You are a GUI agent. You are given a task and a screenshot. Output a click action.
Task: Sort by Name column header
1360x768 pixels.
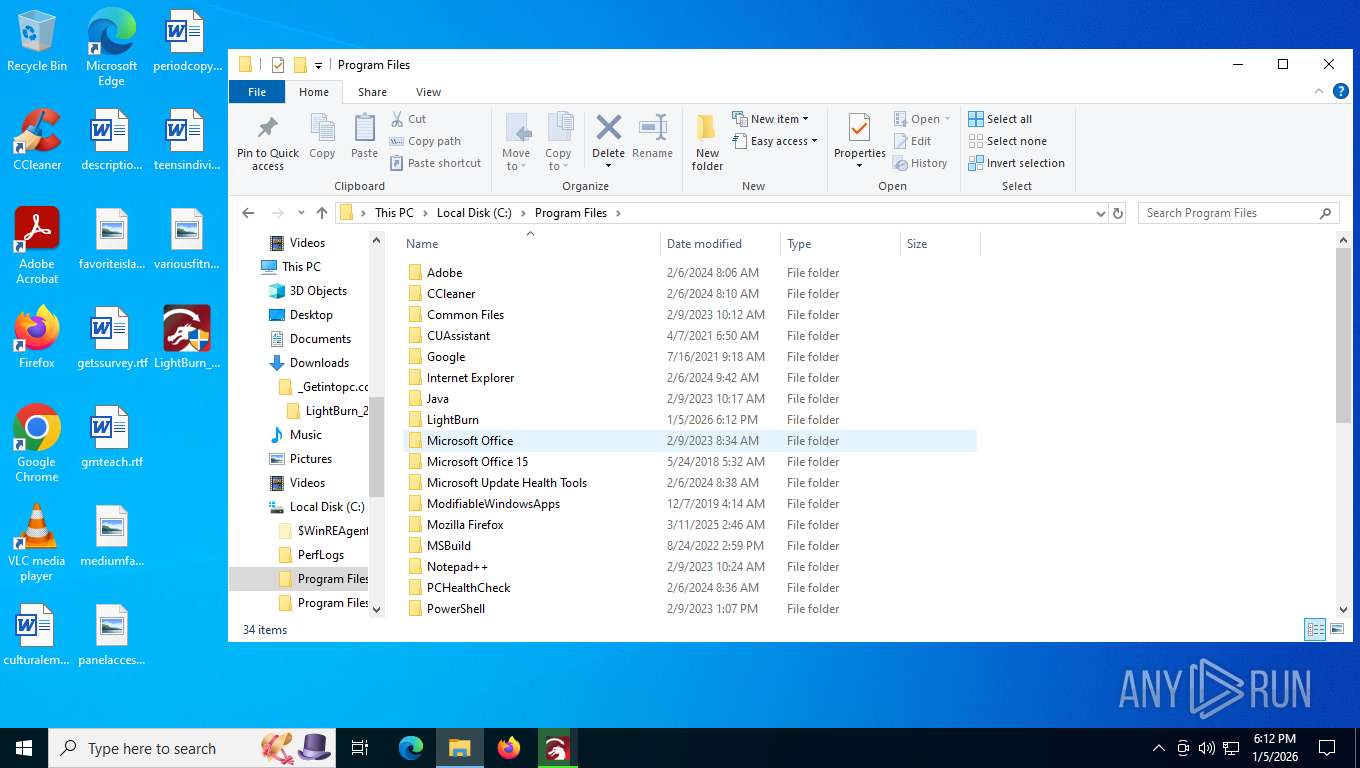coord(530,244)
